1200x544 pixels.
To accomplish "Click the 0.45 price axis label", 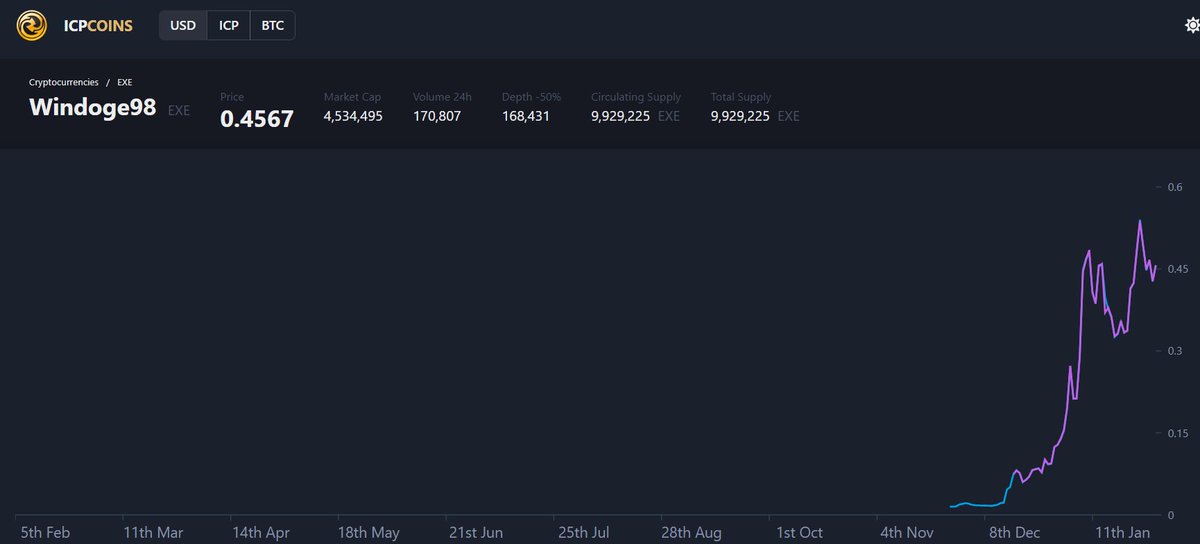I will (x=1178, y=270).
